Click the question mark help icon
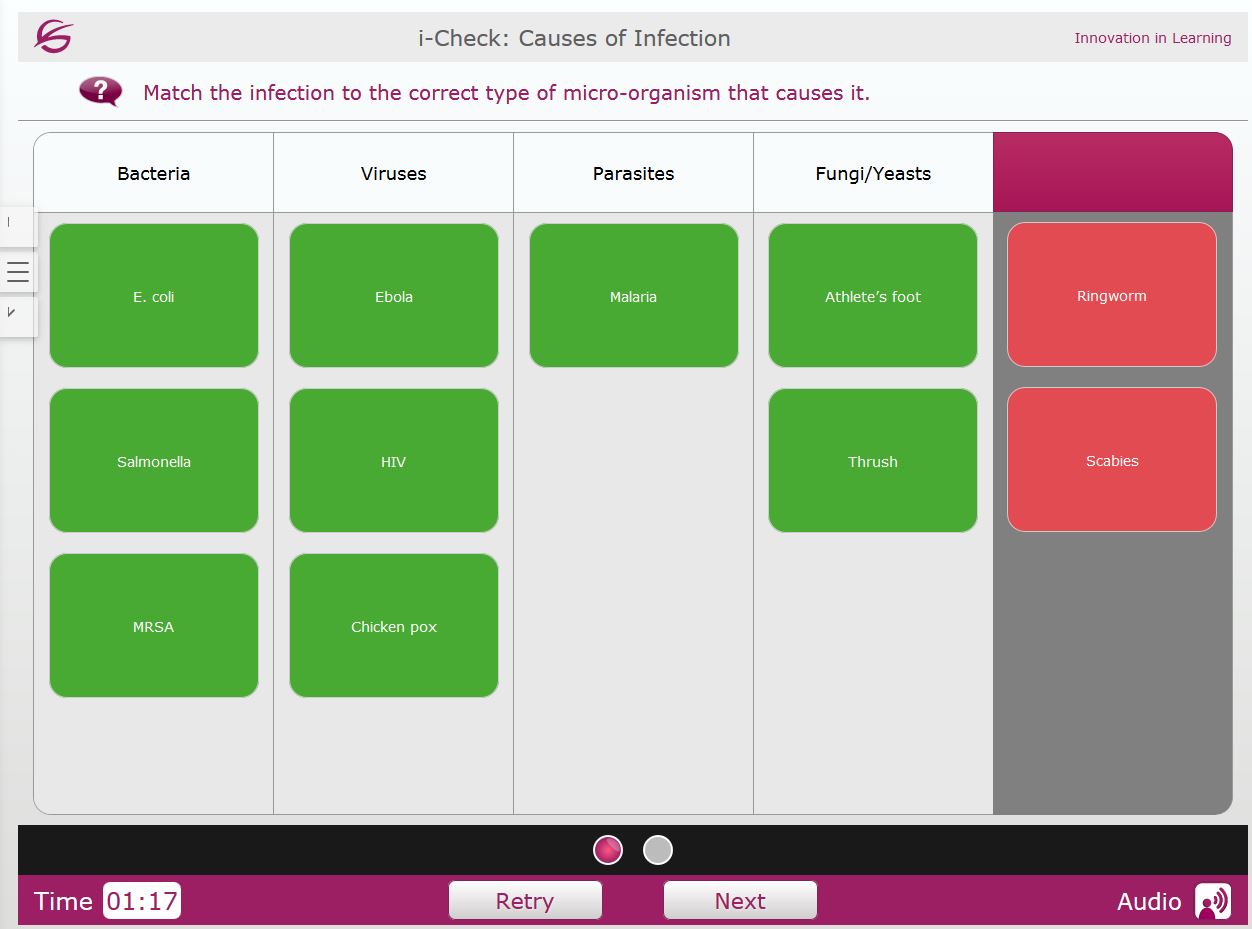1252x929 pixels. 100,92
